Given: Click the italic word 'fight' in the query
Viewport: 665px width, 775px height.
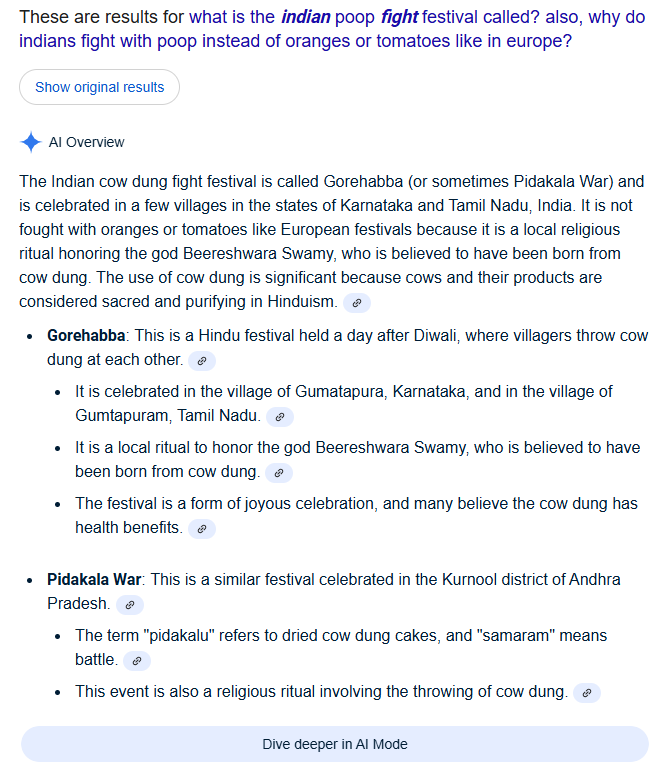Looking at the screenshot, I should 399,18.
